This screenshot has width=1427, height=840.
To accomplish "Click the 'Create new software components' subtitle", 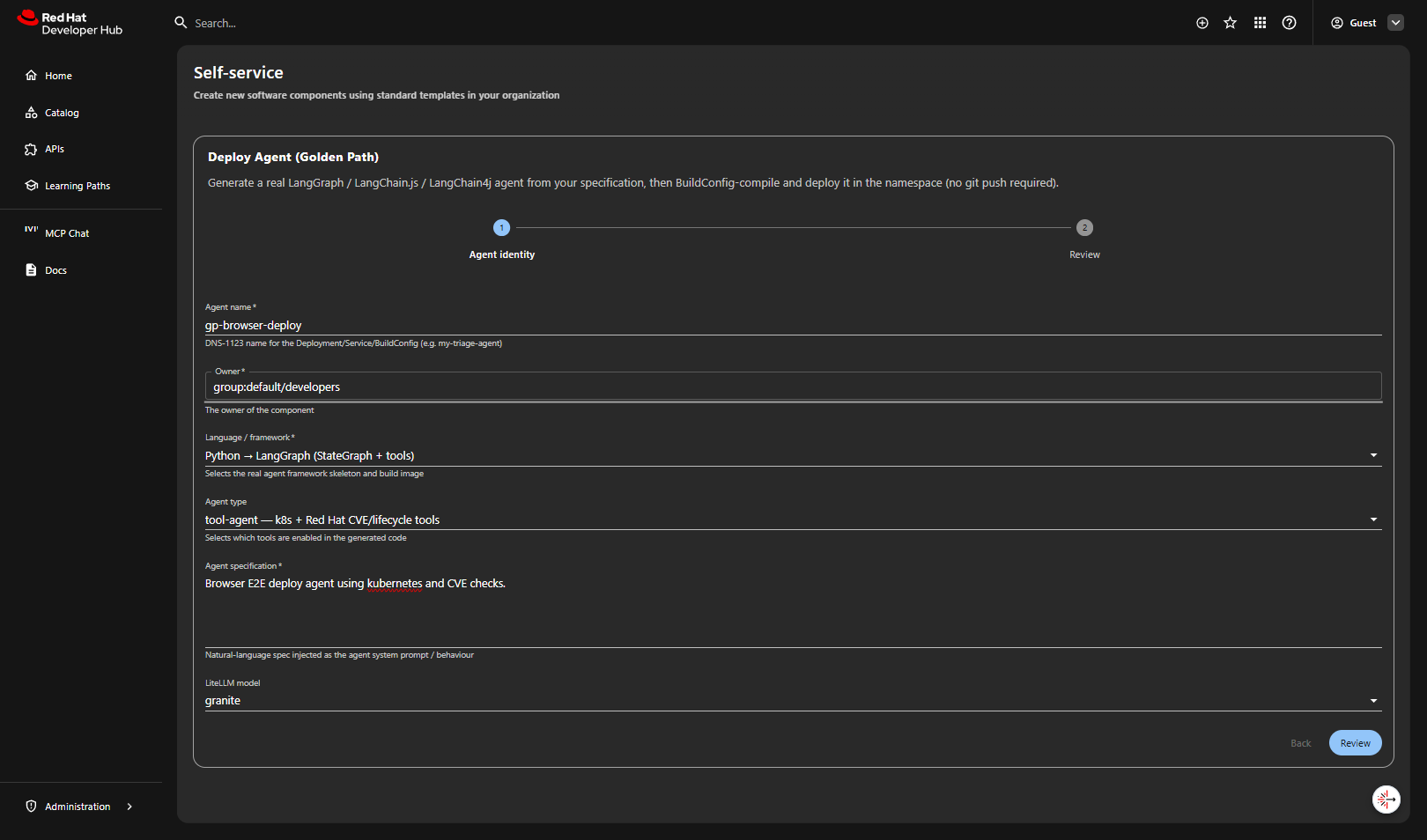I will pos(376,95).
